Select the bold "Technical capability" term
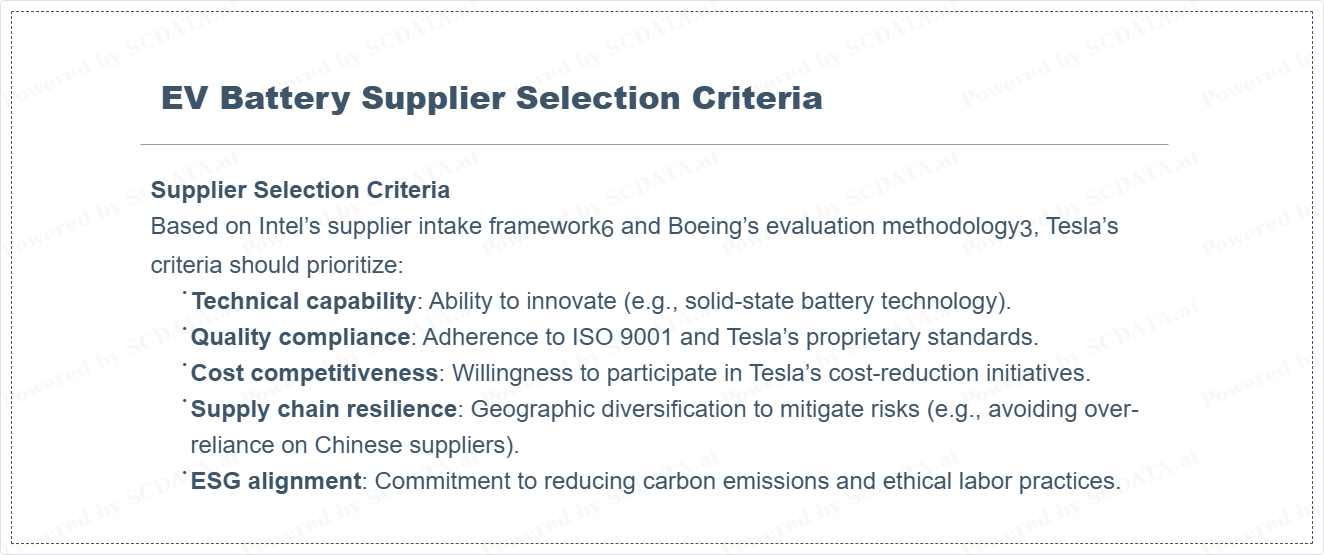 [x=303, y=301]
